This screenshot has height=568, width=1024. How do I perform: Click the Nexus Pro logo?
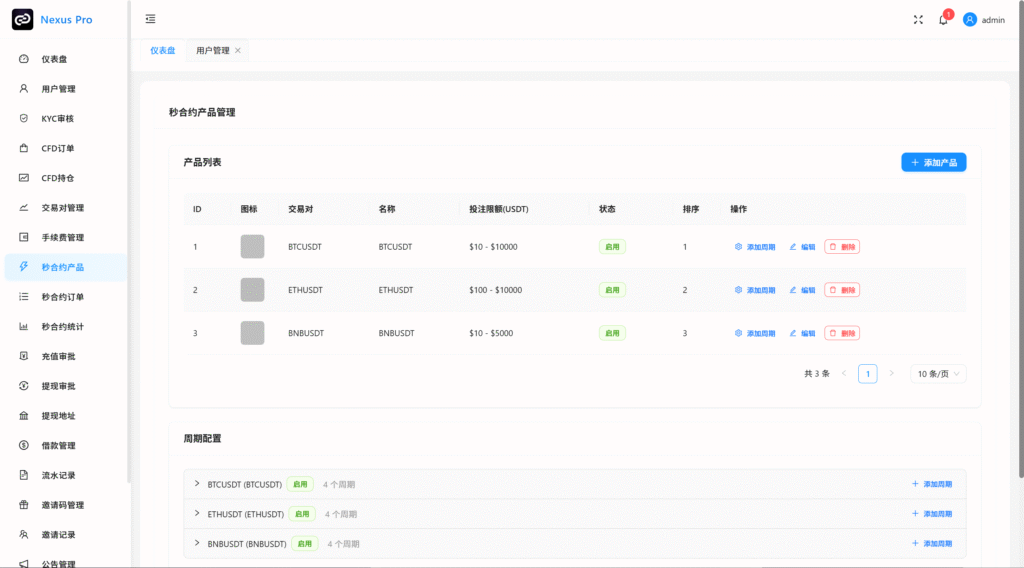(x=22, y=19)
